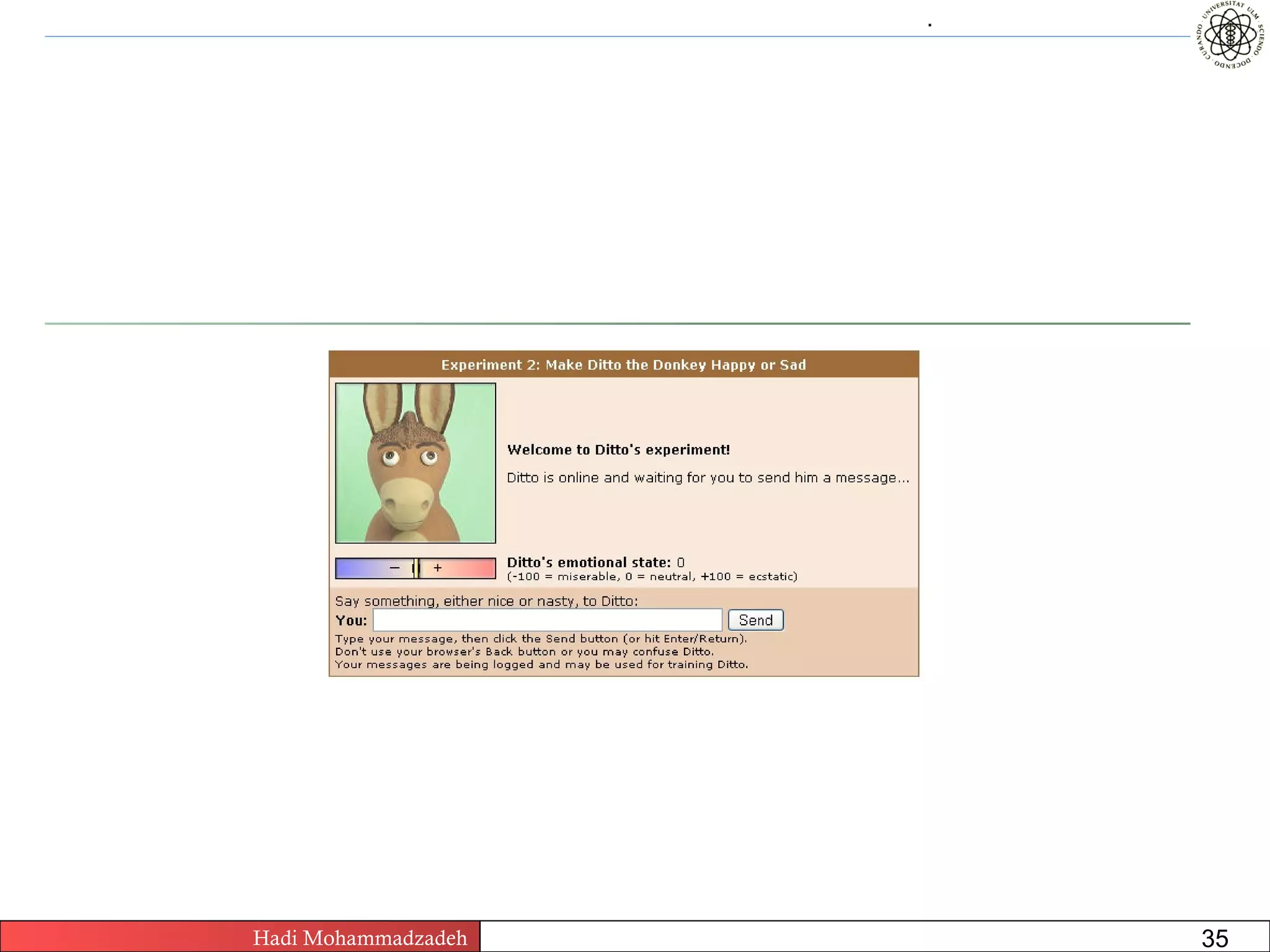Click 'Say something, either nice or nasty' prompt
This screenshot has height=952, width=1270.
pos(486,601)
